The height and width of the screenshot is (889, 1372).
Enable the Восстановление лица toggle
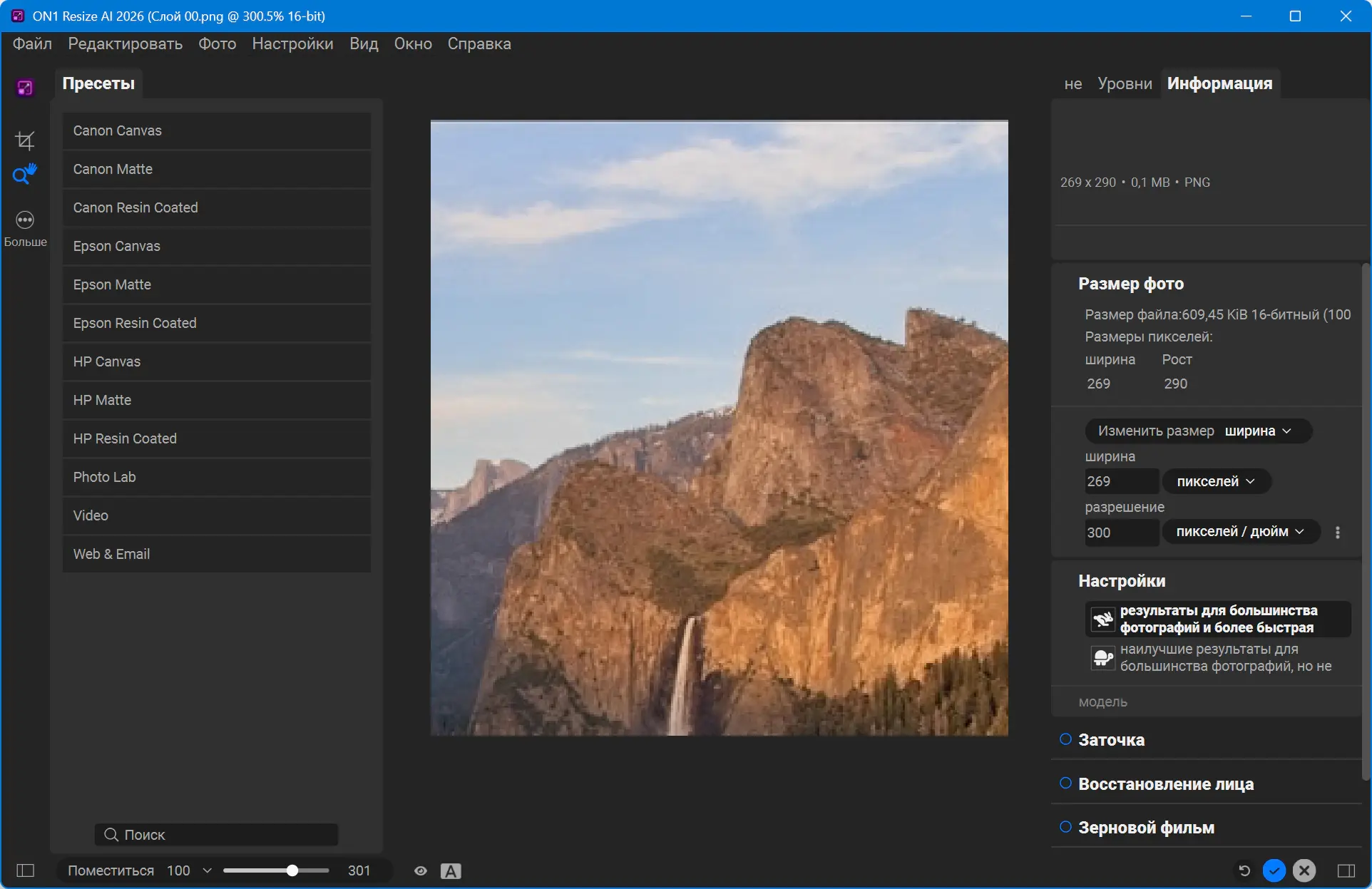point(1065,783)
